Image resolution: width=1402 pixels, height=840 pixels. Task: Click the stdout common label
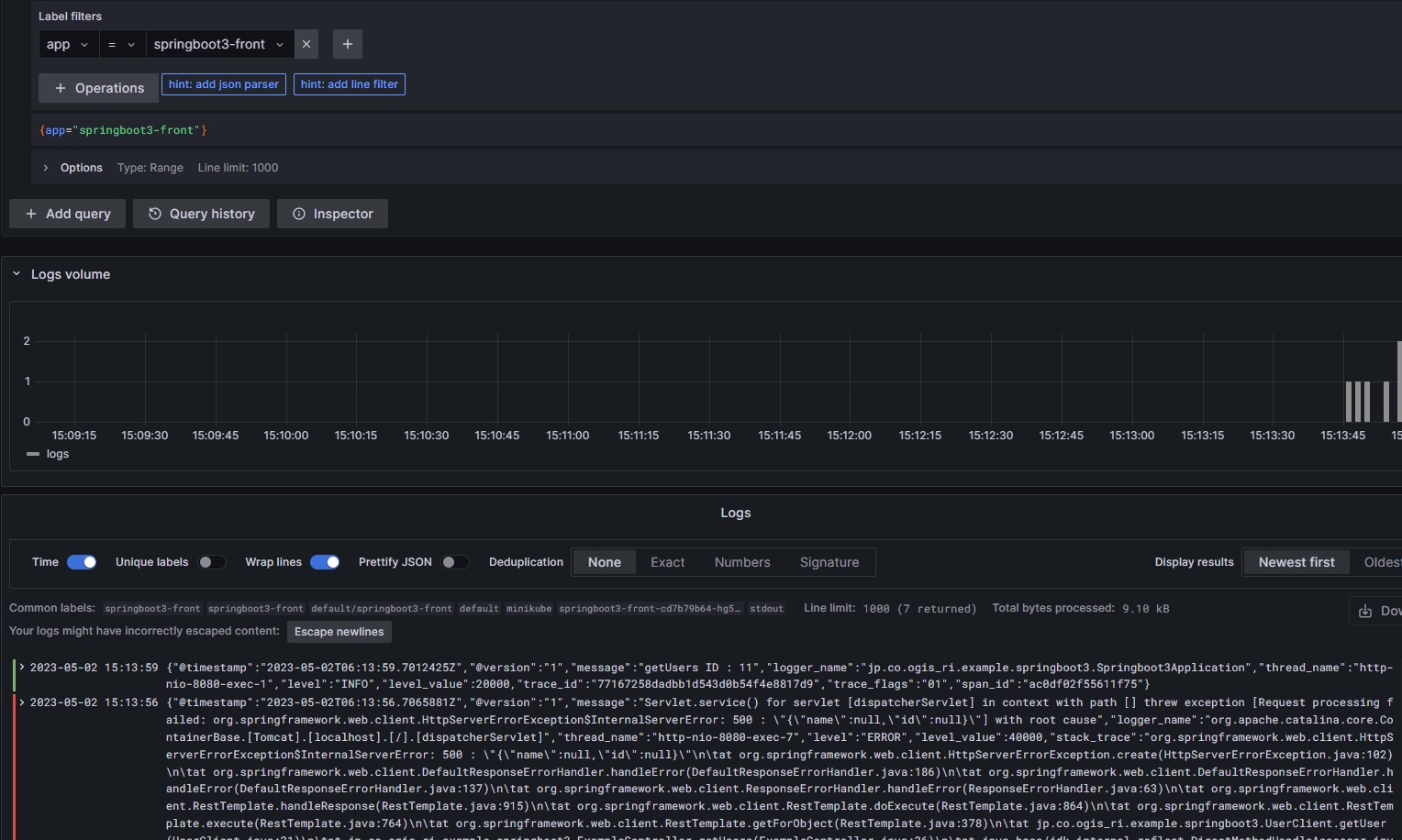pos(767,609)
